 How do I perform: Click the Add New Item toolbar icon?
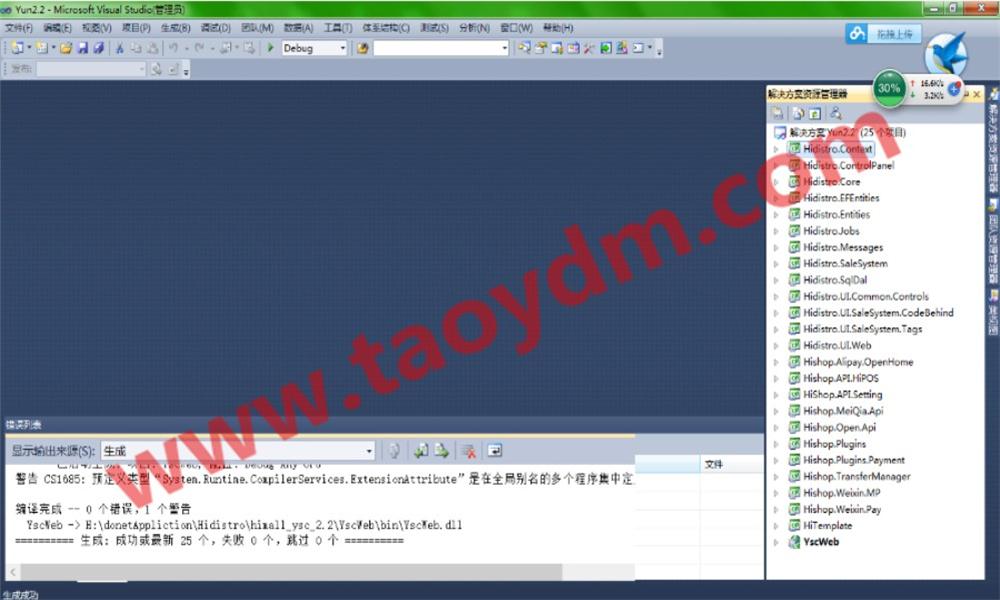(41, 48)
